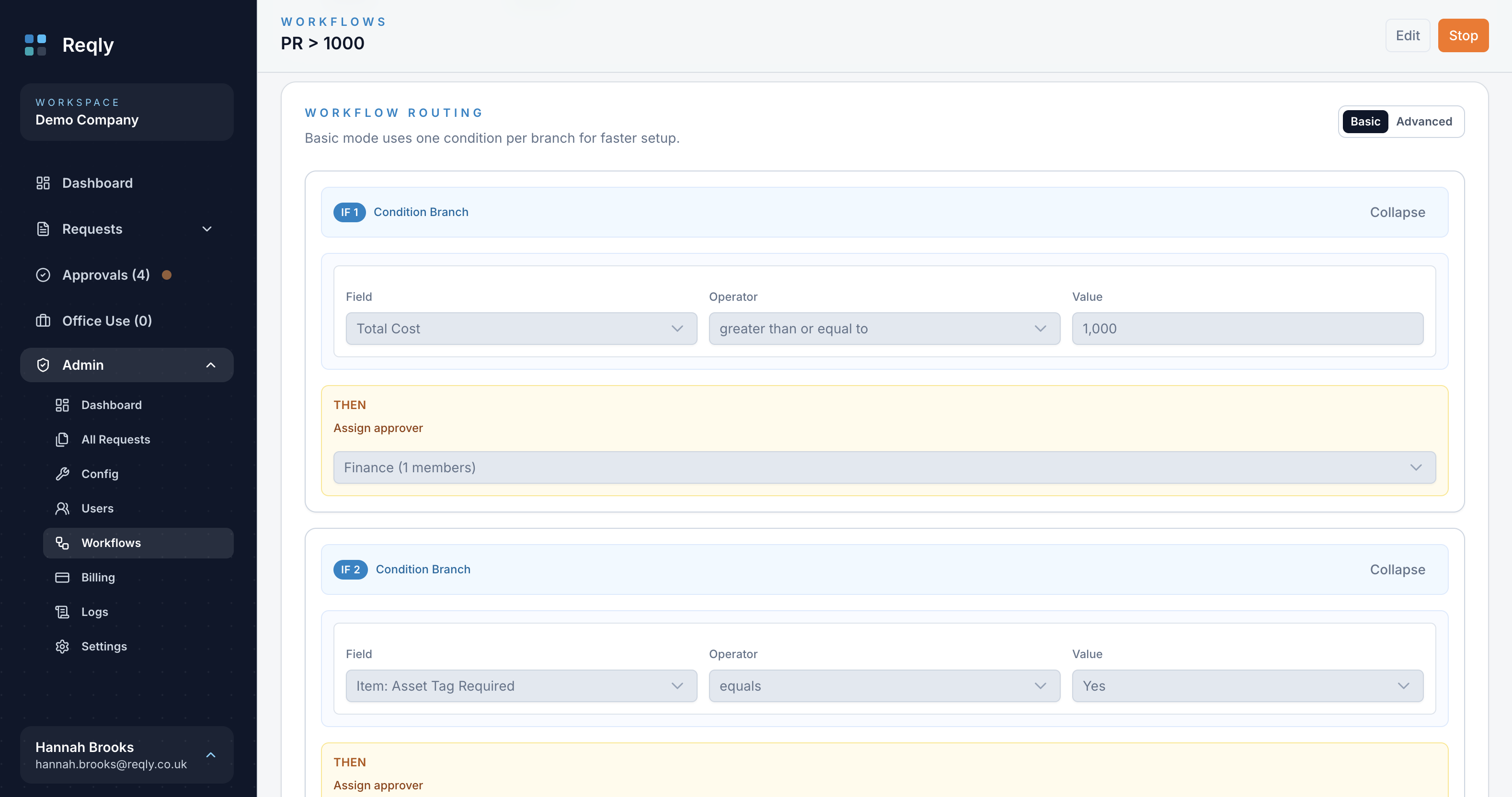Viewport: 1512px width, 797px height.
Task: Open the 'greater than or equal to' operator dropdown
Action: click(x=884, y=329)
